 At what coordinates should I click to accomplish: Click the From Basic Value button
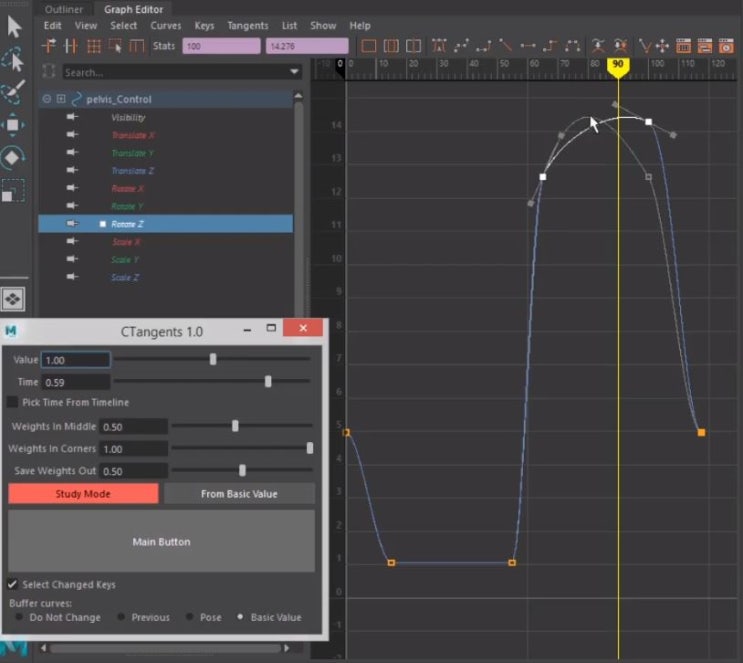tap(239, 493)
